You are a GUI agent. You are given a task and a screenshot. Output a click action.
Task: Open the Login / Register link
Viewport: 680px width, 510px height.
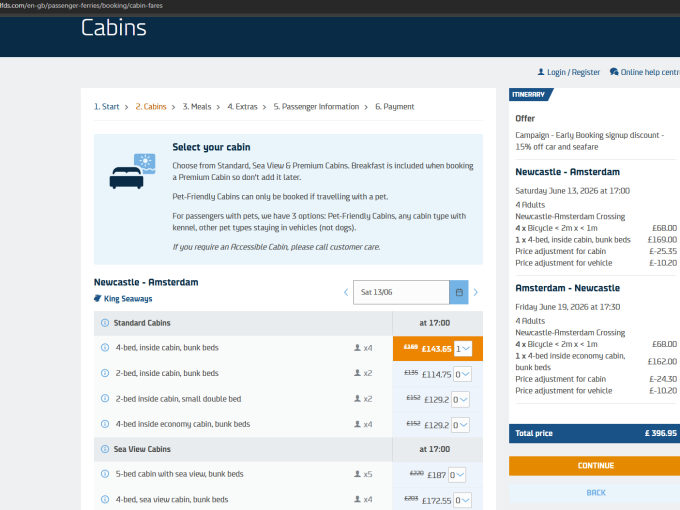coord(569,72)
